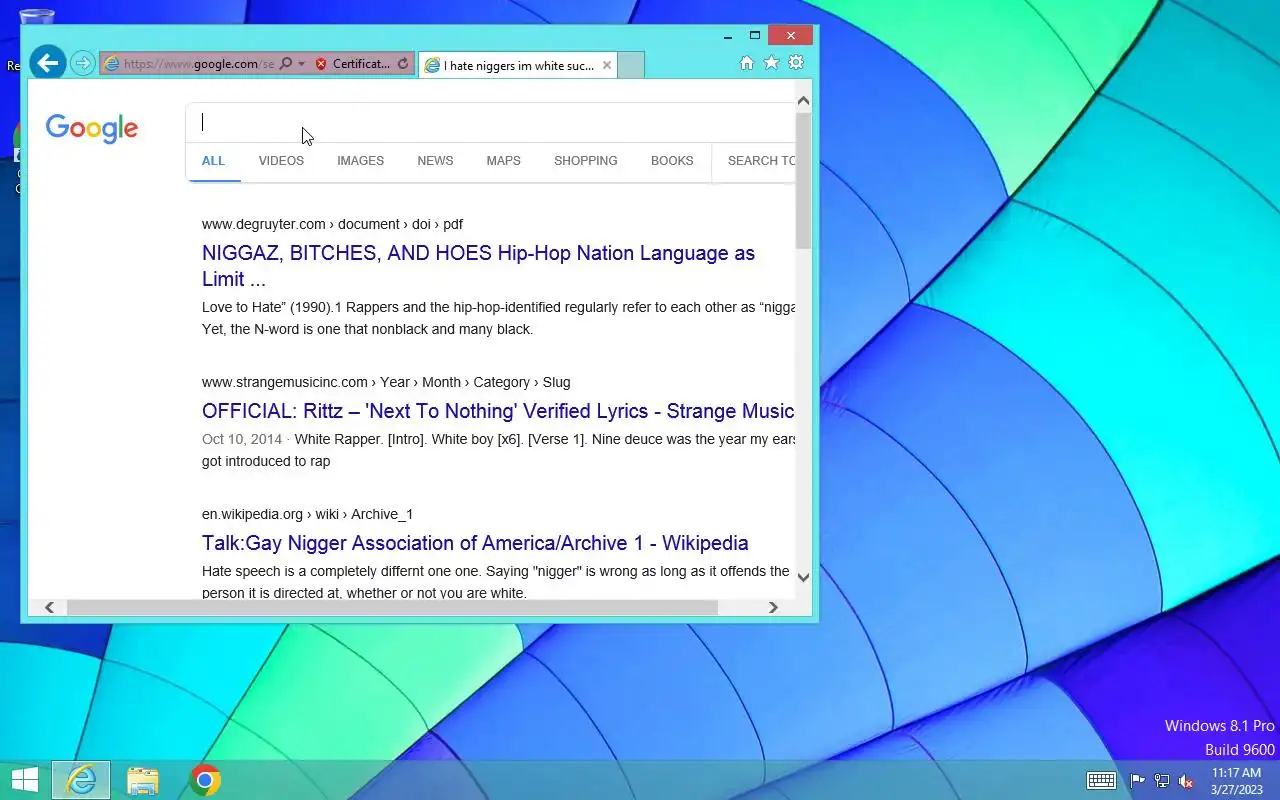Open the Wikipedia Talk Archive 1 result
1280x800 pixels.
pos(475,543)
